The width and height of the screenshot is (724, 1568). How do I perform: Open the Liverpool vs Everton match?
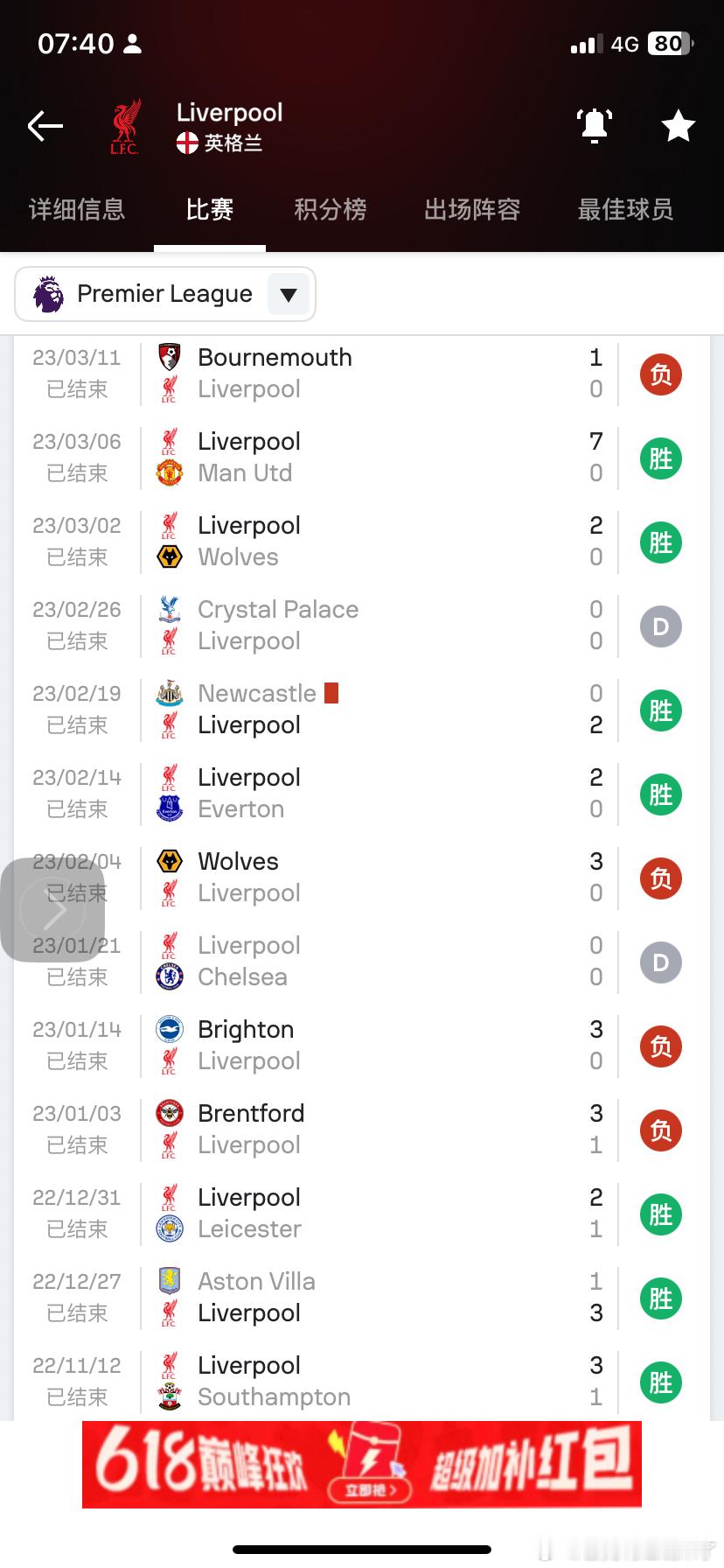click(367, 794)
